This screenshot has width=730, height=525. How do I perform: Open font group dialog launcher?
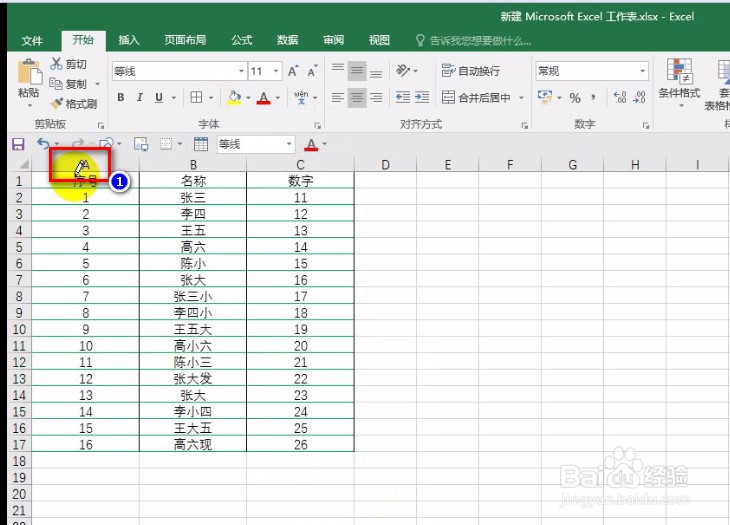click(318, 125)
